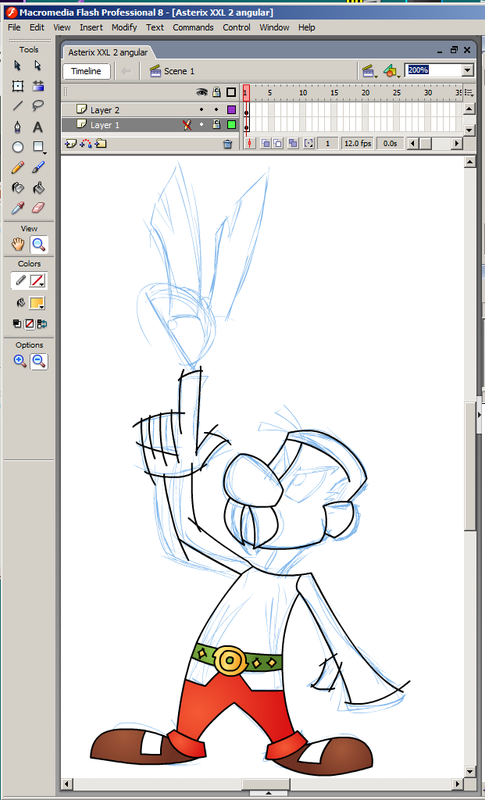Click the Insert Layer icon
485x800 pixels.
[x=70, y=144]
